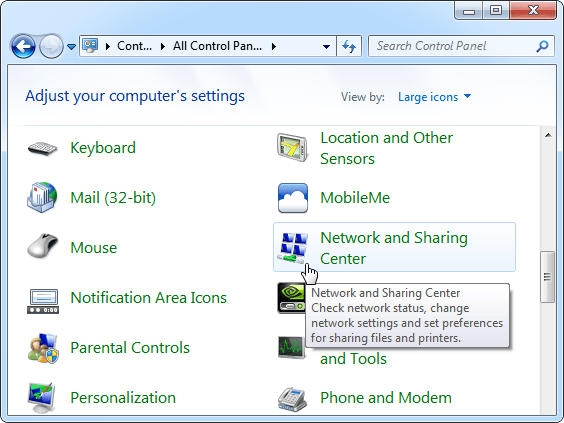Viewport: 564px width, 423px height.
Task: Open the Mail (32-bit) link
Action: tap(113, 198)
